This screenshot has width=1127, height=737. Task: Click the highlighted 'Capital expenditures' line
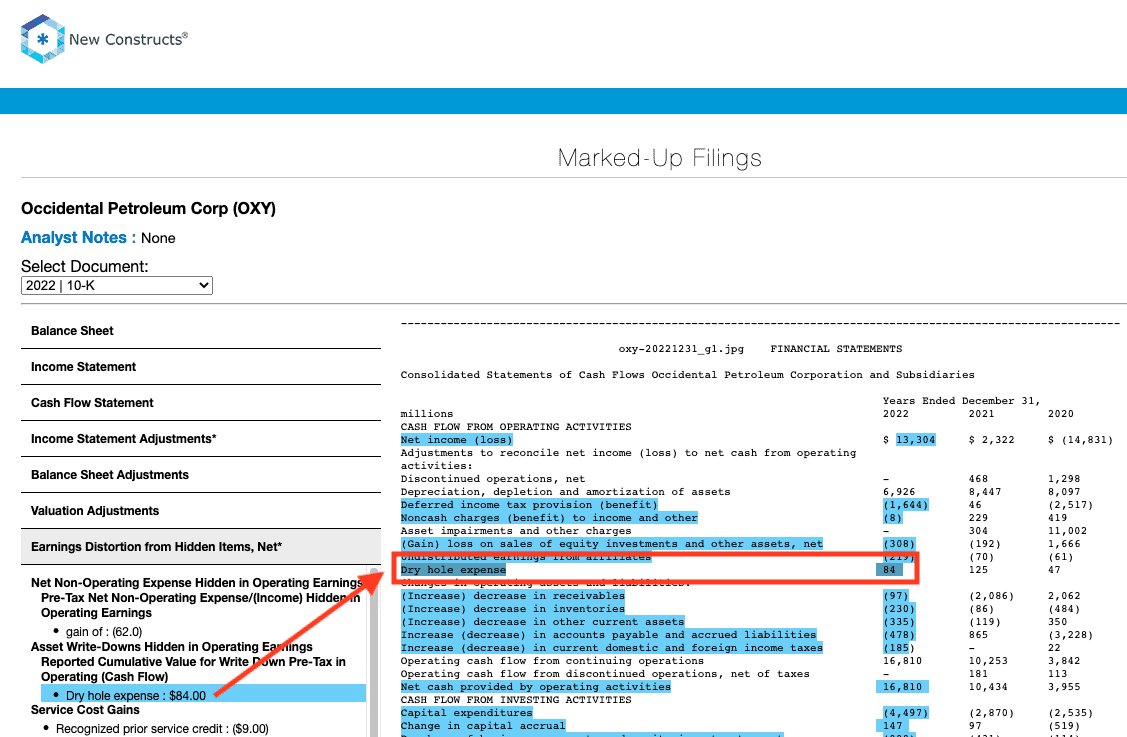coord(466,713)
